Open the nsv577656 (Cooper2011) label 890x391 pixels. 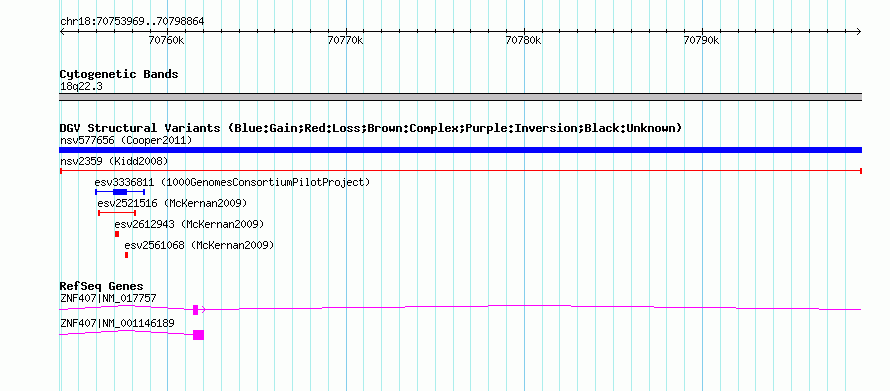click(x=126, y=140)
